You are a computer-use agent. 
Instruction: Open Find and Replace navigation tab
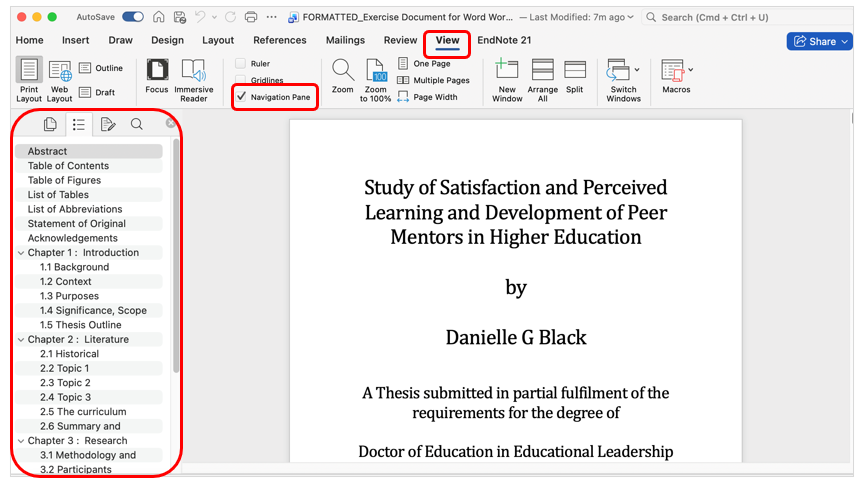coord(136,124)
